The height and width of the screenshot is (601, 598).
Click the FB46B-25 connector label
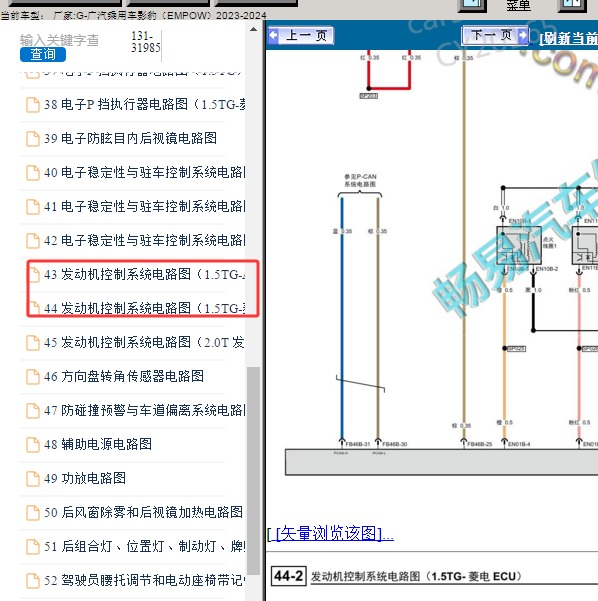(480, 444)
